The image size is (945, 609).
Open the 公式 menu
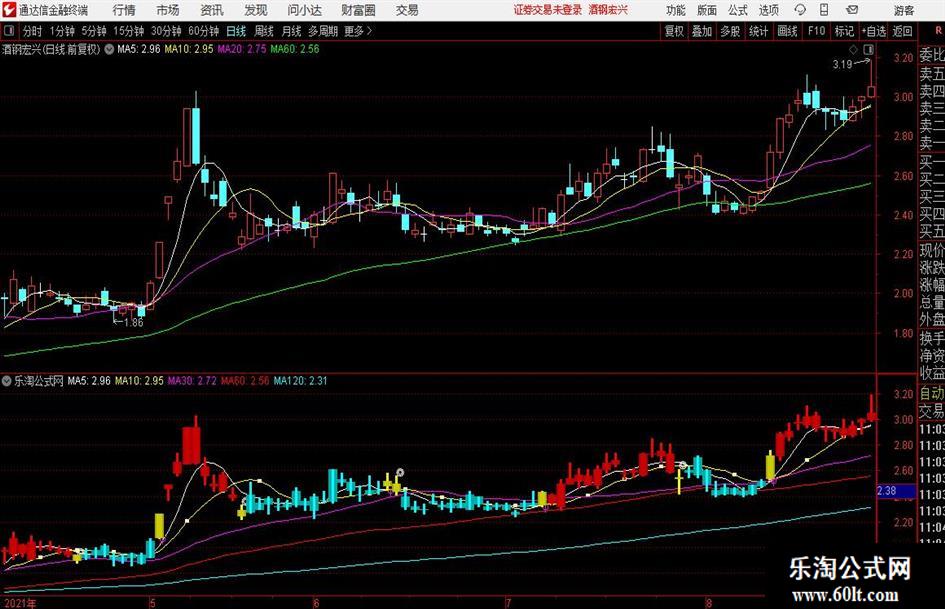click(738, 10)
